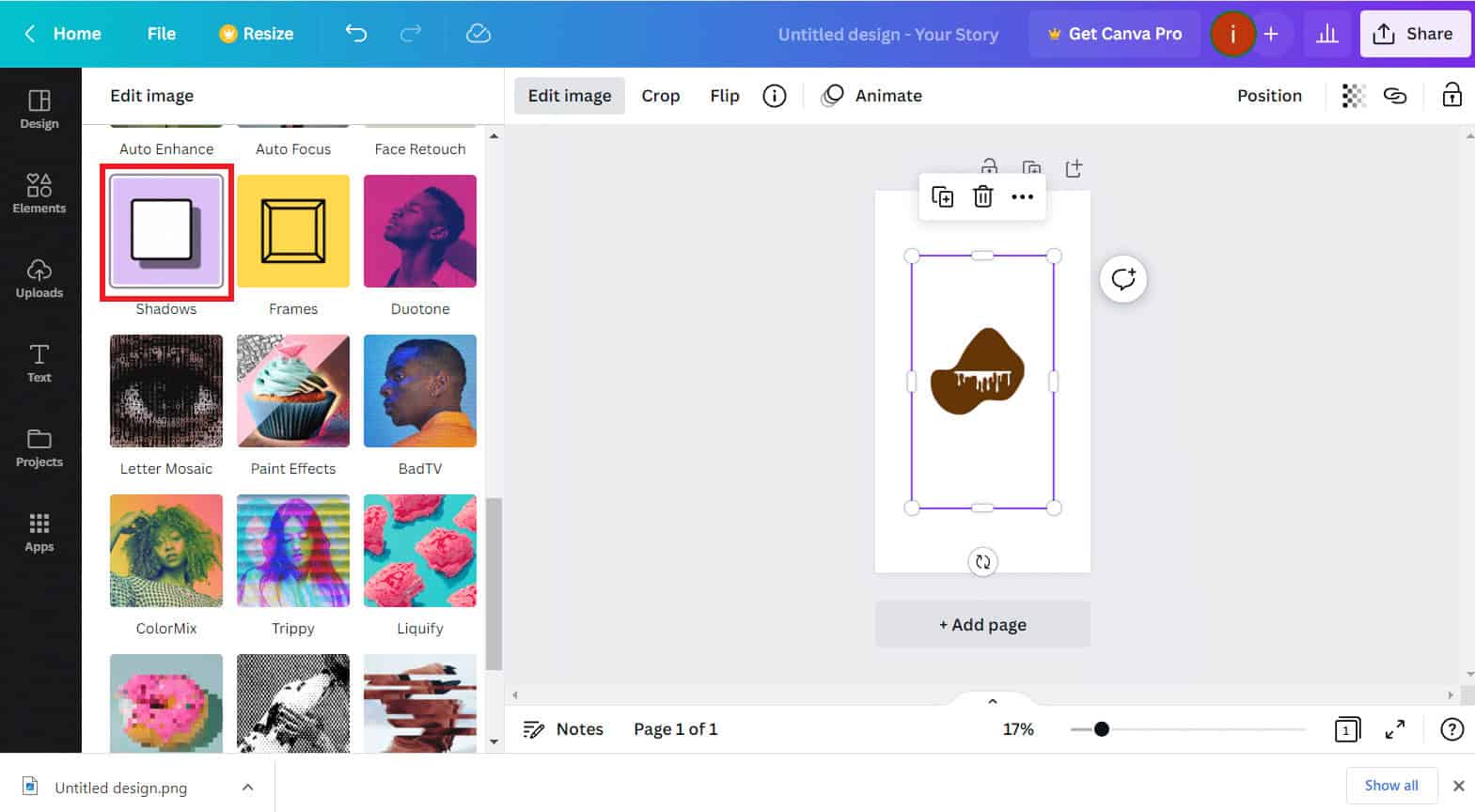Viewport: 1475px width, 812px height.
Task: Expand the page thumbnails chevron
Action: (x=993, y=701)
